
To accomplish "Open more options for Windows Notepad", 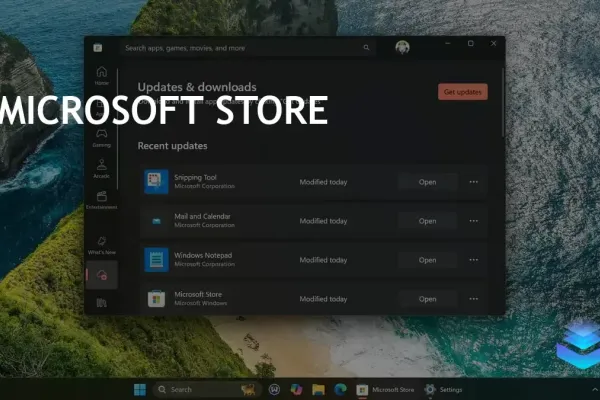I will coord(473,260).
